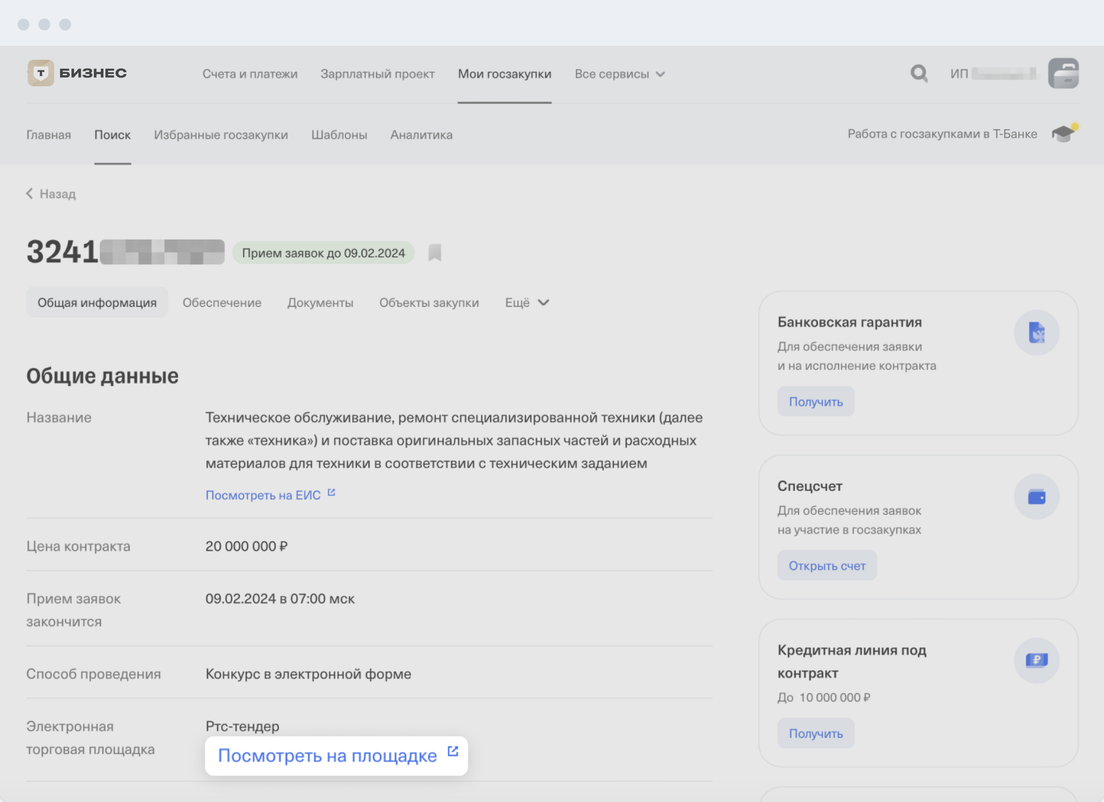
Task: Switch to the Обеспечение tab
Action: 222,303
